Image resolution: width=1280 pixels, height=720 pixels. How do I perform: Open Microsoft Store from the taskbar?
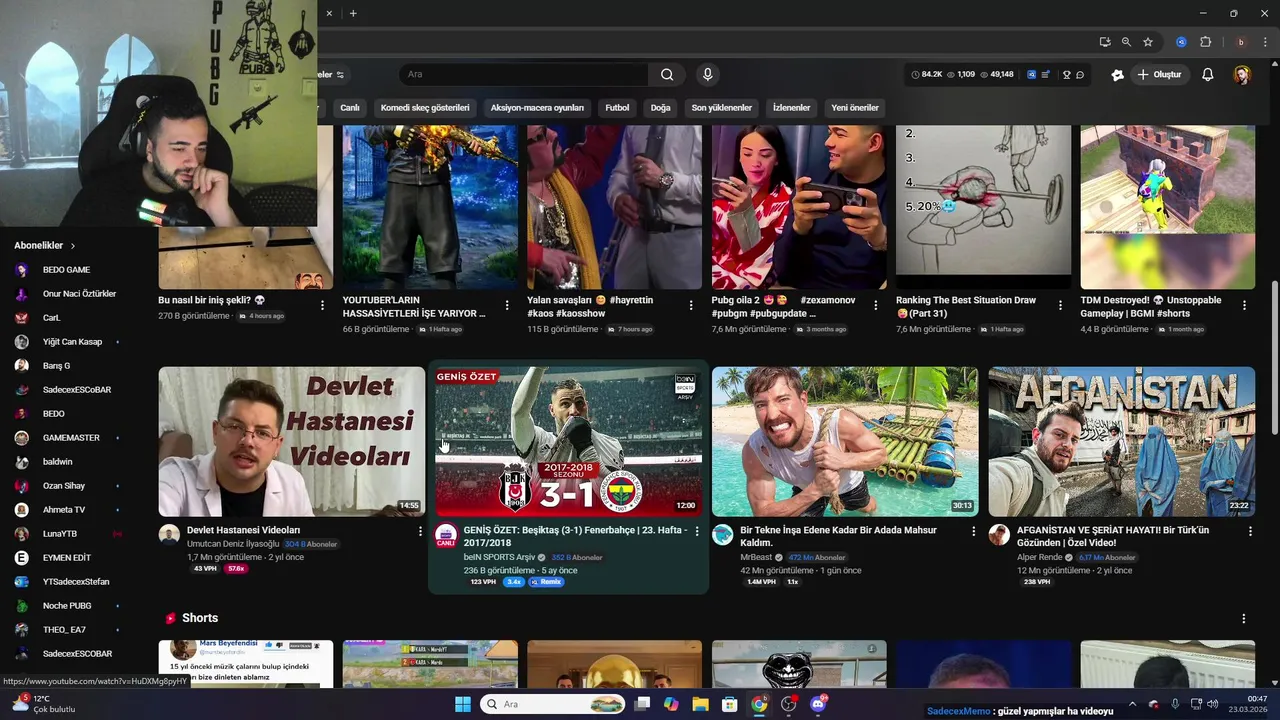(x=730, y=704)
